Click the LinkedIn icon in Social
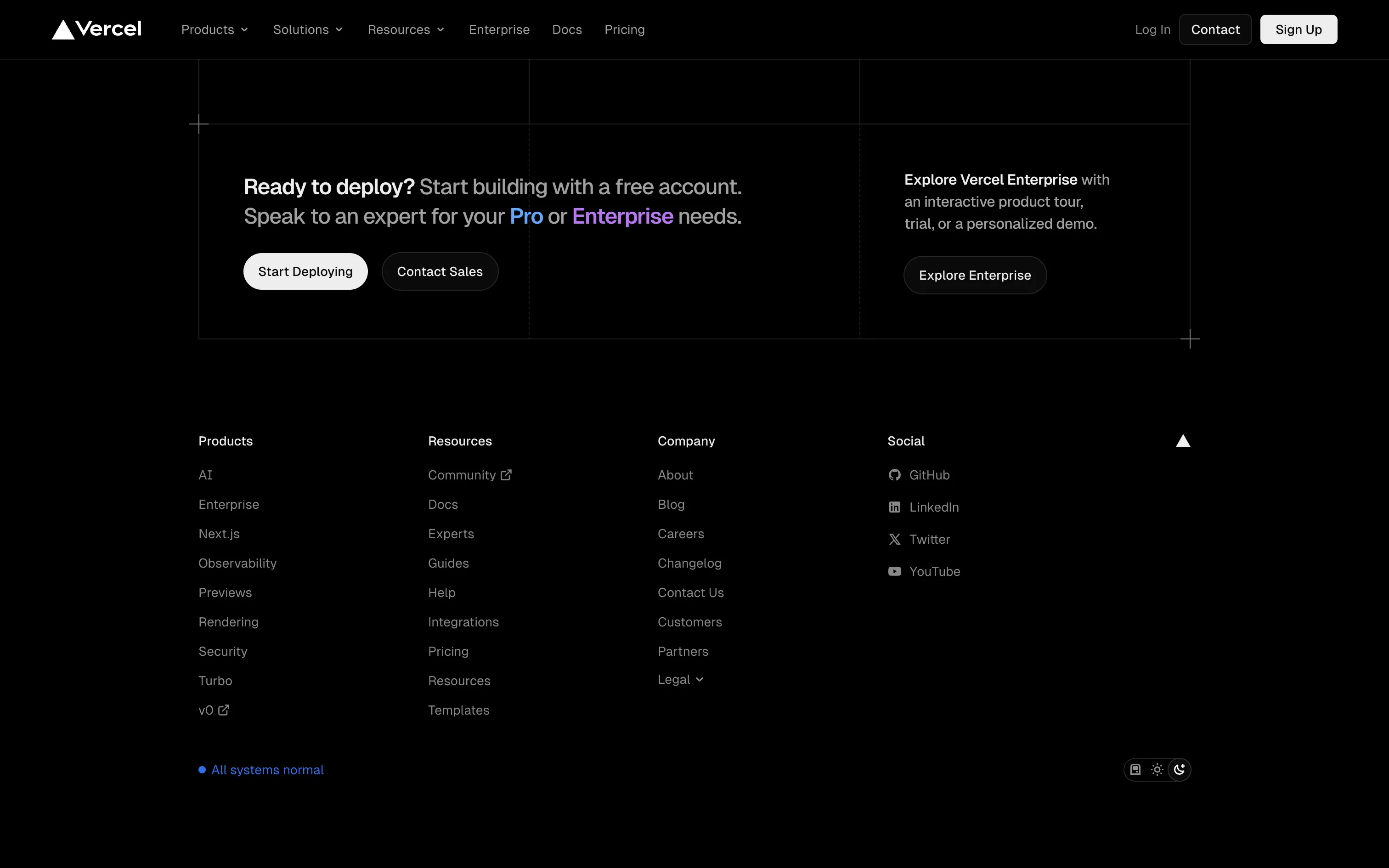This screenshot has width=1389, height=868. [x=894, y=507]
